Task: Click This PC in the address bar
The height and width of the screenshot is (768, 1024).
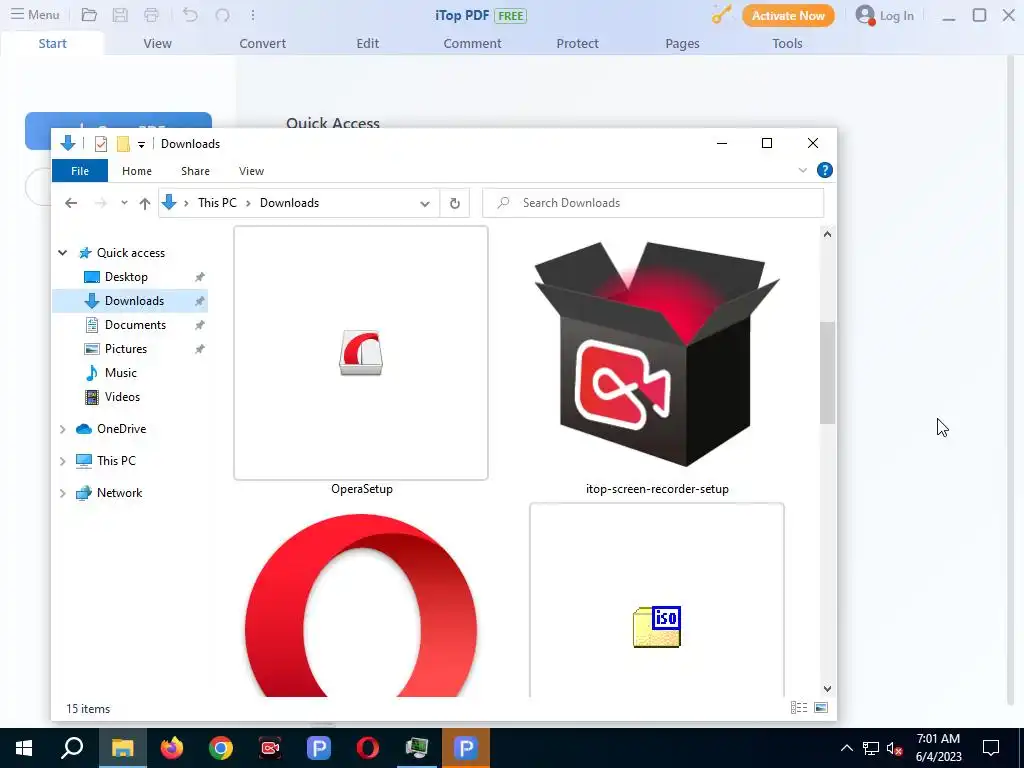Action: coord(217,202)
